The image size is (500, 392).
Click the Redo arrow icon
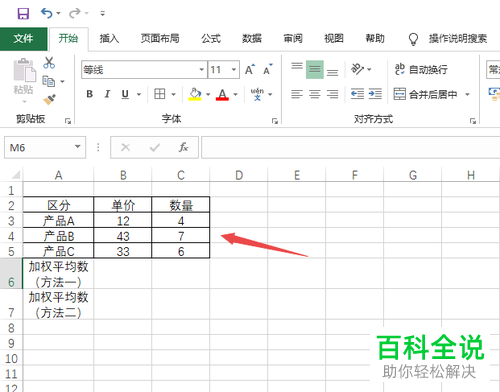(75, 13)
